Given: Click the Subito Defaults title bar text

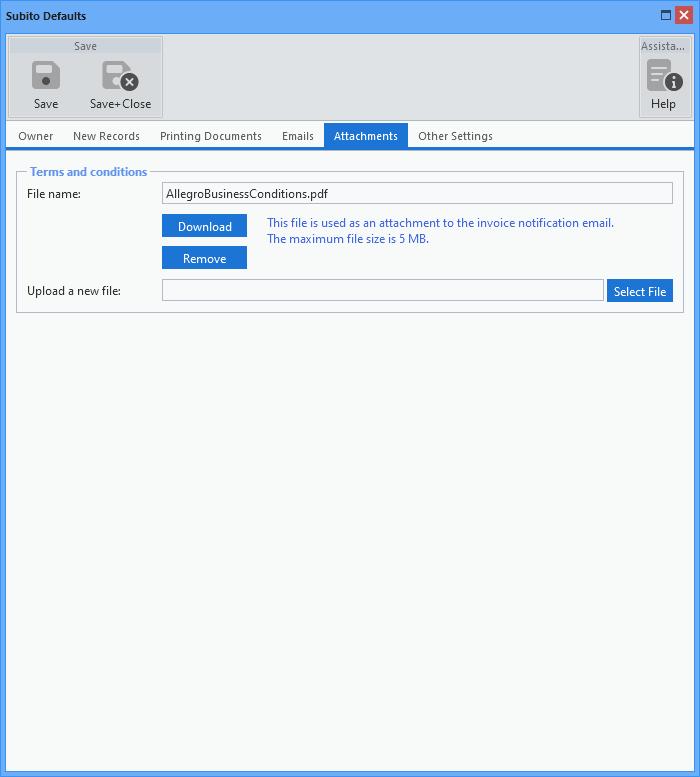Looking at the screenshot, I should pyautogui.click(x=46, y=16).
